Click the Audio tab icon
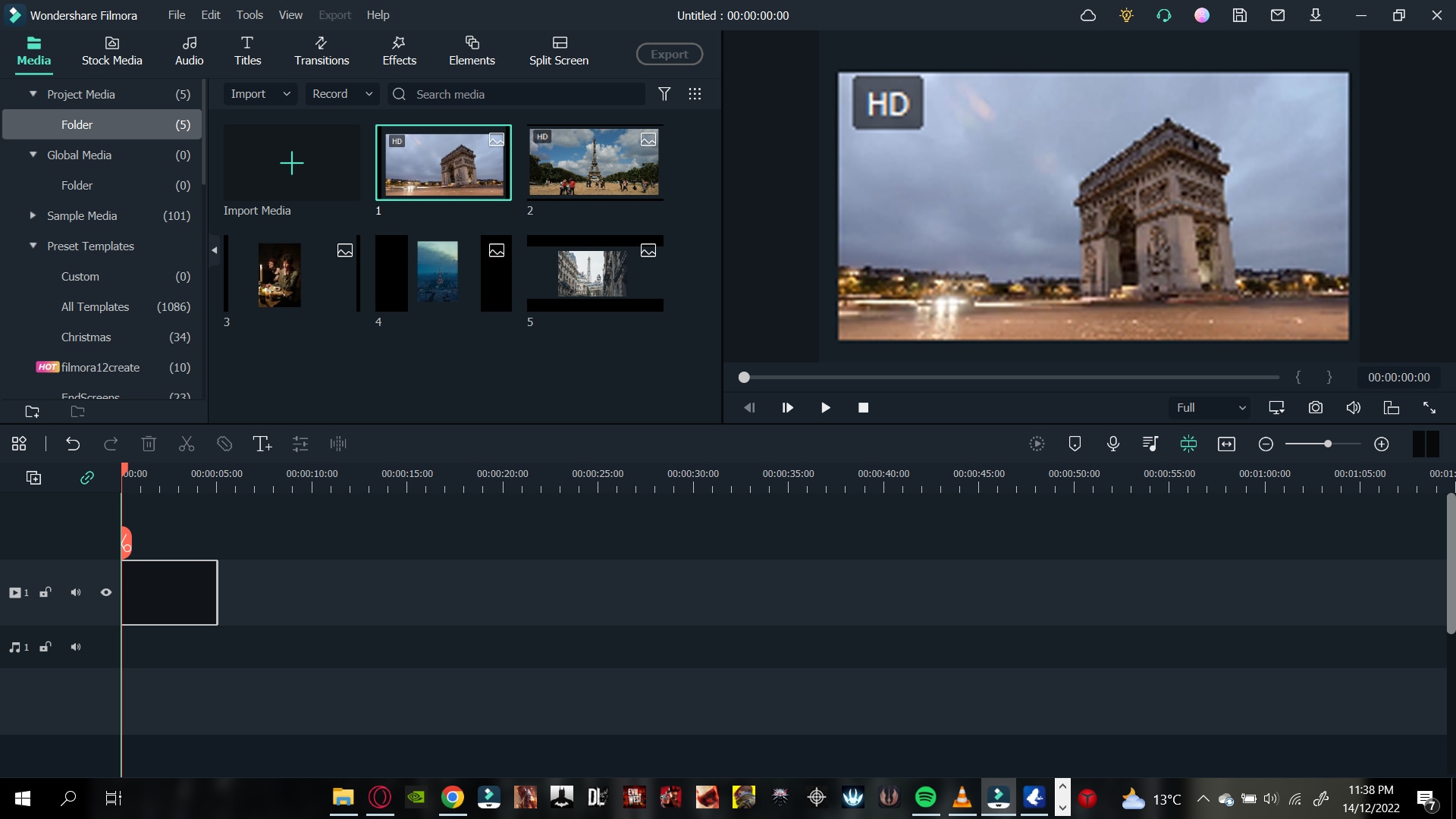1456x819 pixels. [x=189, y=49]
